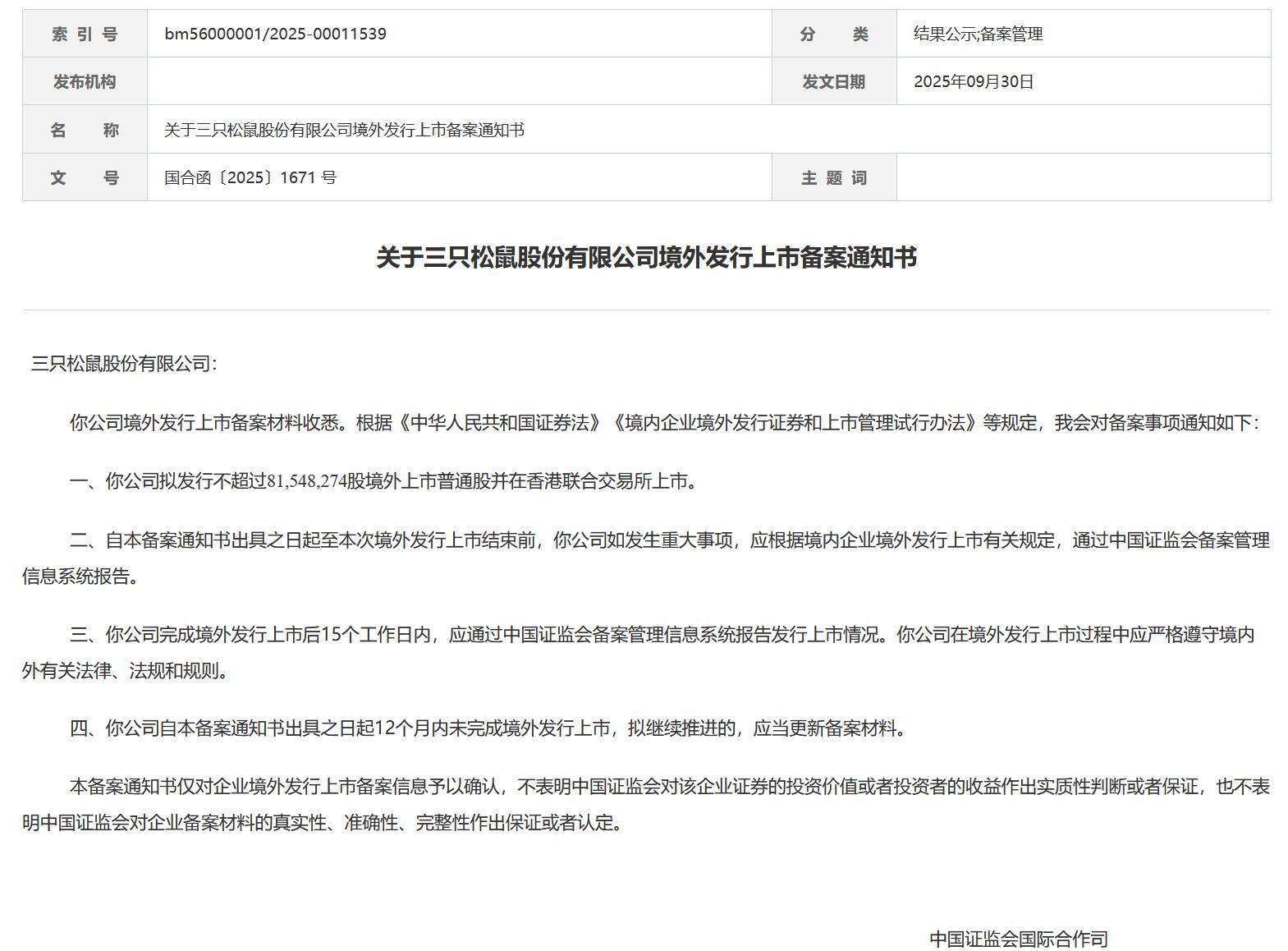Click the 主题词 label cell
Image resolution: width=1288 pixels, height=951 pixels.
(x=833, y=177)
